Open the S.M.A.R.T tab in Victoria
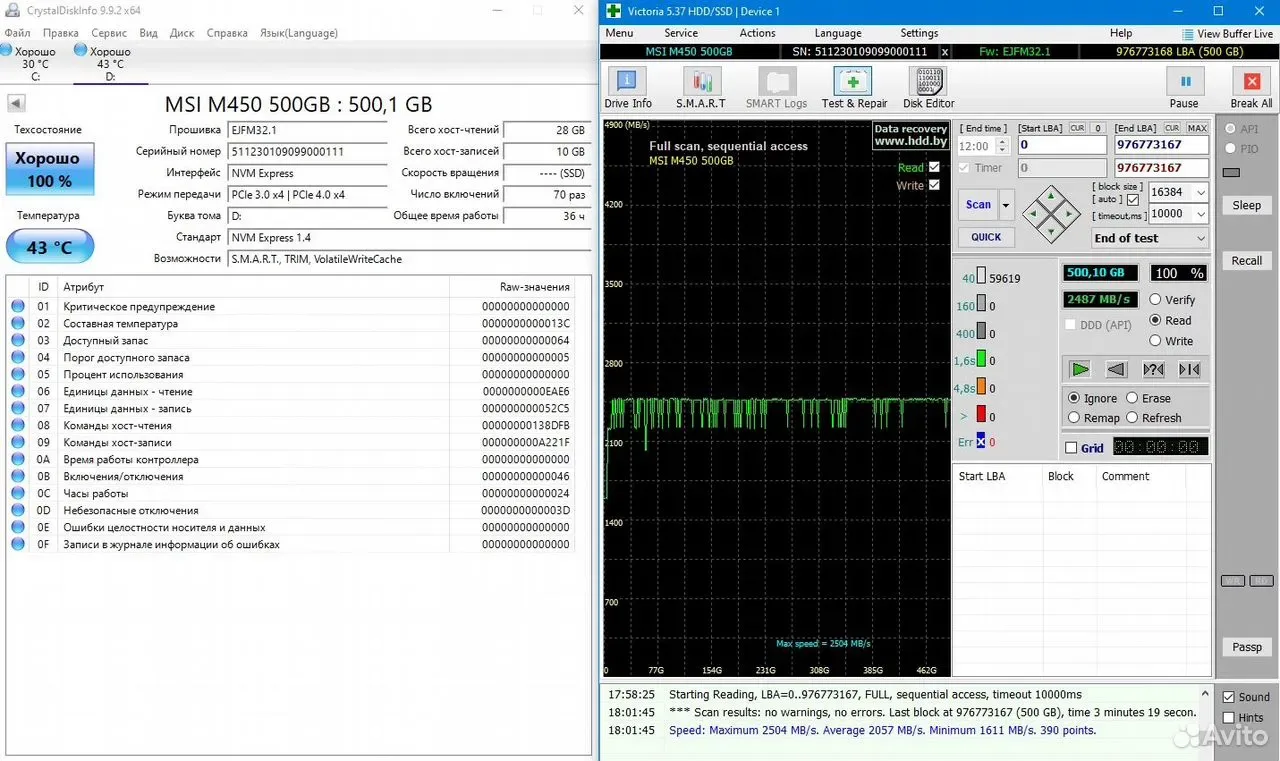Image resolution: width=1280 pixels, height=761 pixels. (702, 88)
